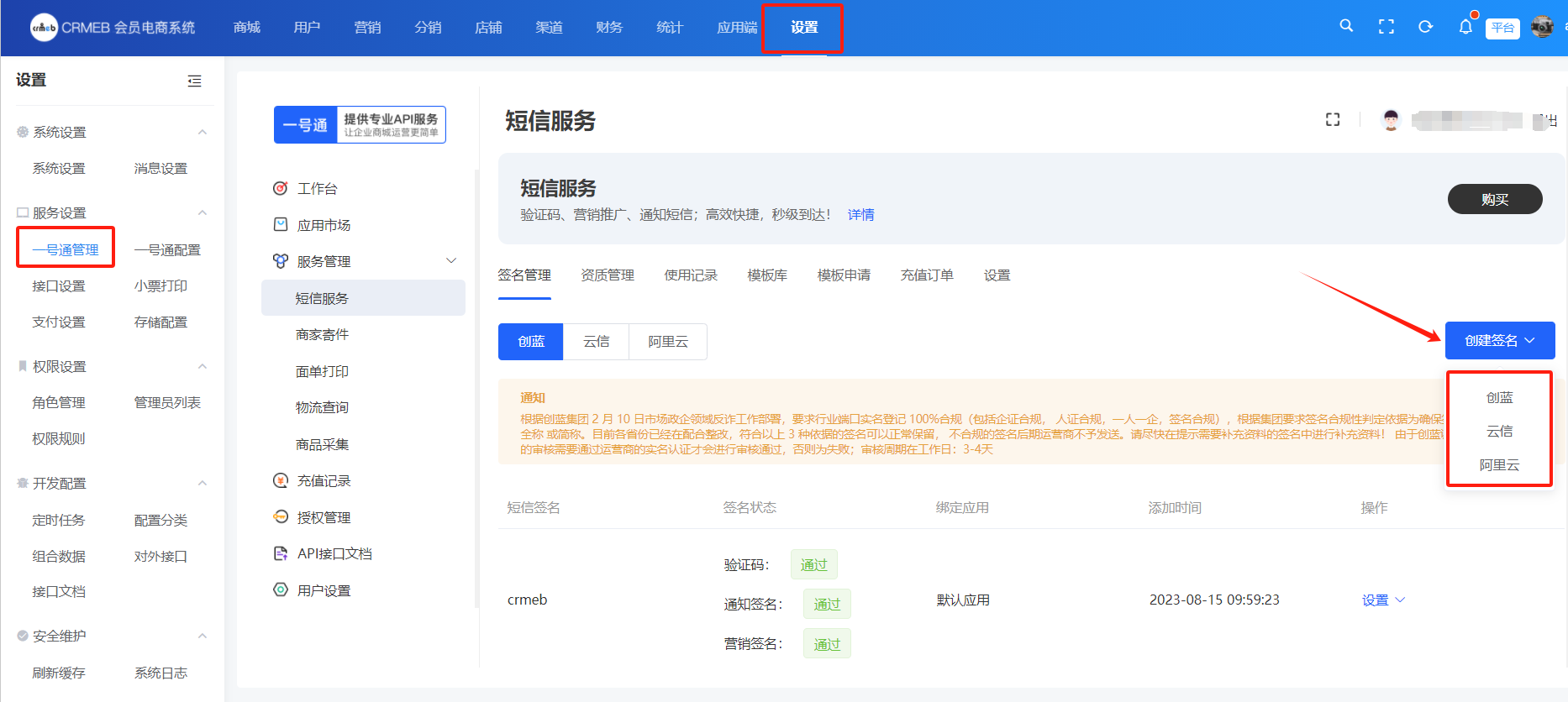The height and width of the screenshot is (702, 1568).
Task: Click the search icon in top bar
Action: click(x=1346, y=26)
